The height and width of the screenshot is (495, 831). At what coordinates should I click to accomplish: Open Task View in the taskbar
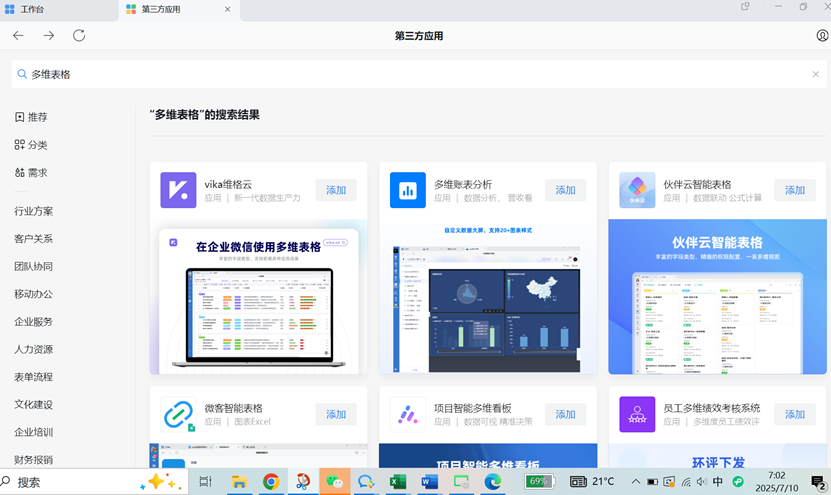[x=205, y=482]
